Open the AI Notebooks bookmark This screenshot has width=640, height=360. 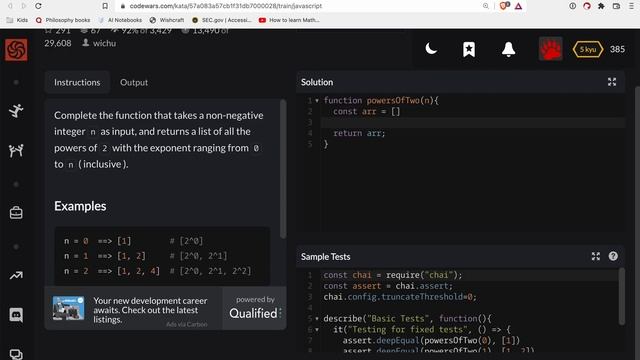pyautogui.click(x=120, y=20)
